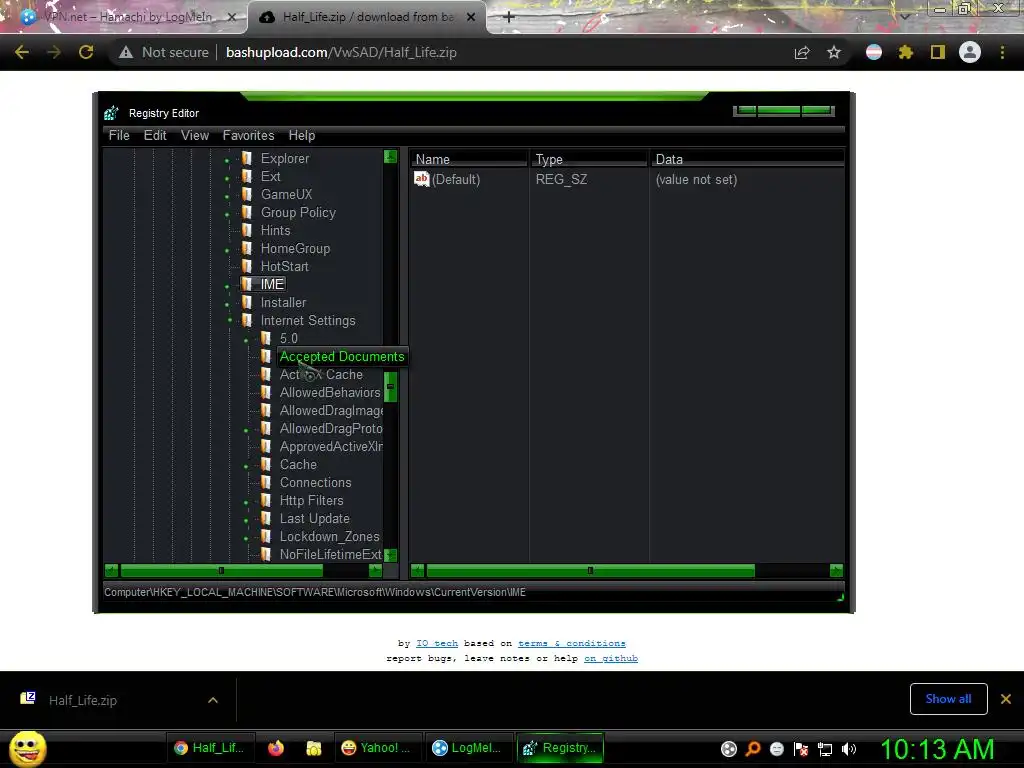
Task: Click the tree pane vertical scroll down arrow
Action: (391, 555)
